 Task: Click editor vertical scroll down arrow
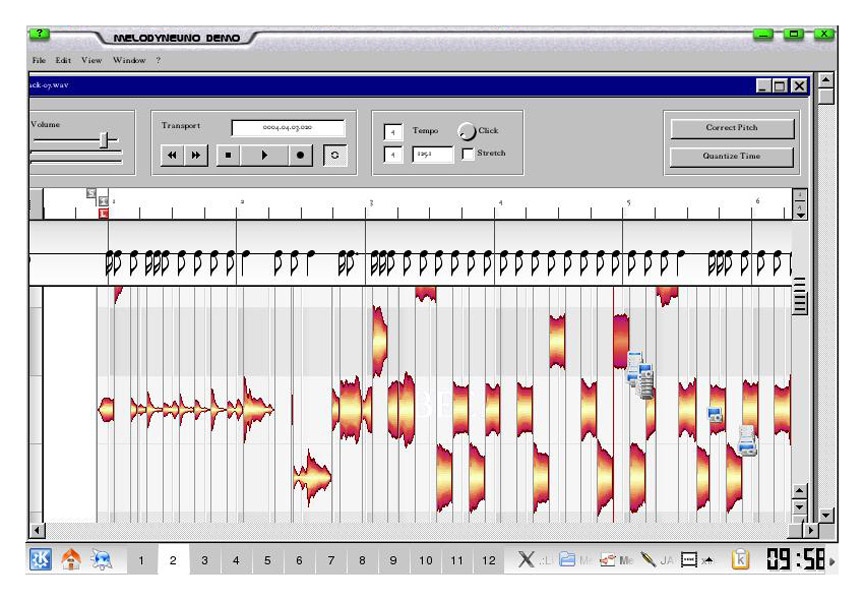pos(800,506)
